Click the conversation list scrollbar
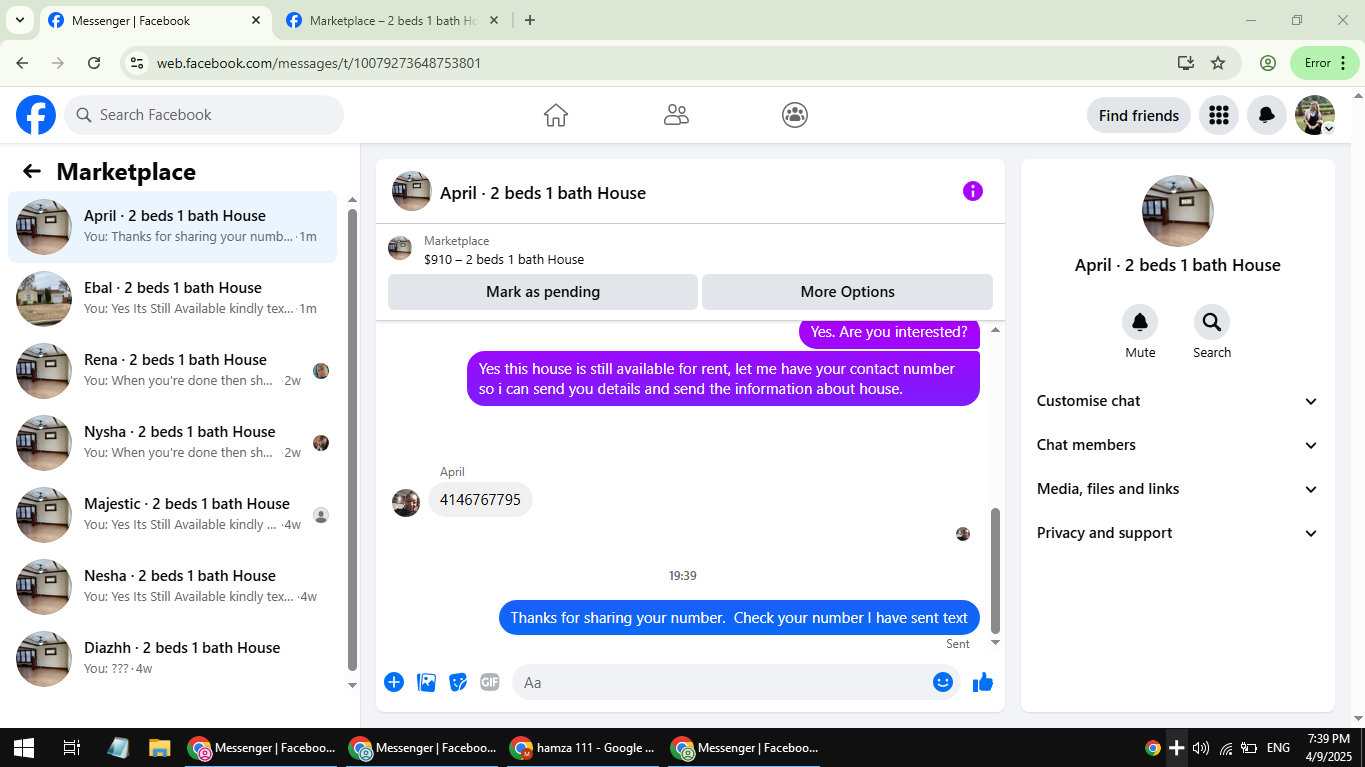The height and width of the screenshot is (767, 1365). pyautogui.click(x=352, y=440)
